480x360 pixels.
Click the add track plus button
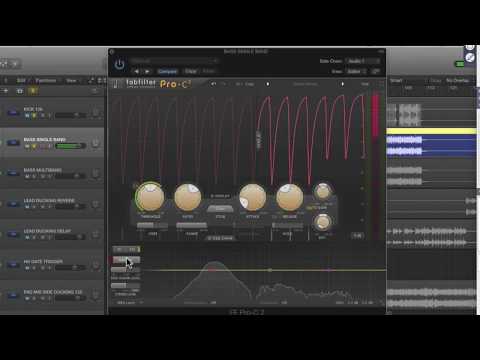pyautogui.click(x=5, y=91)
